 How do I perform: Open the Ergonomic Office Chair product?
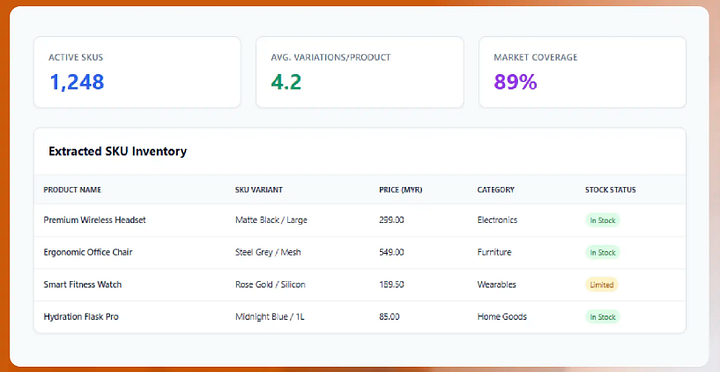(88, 252)
